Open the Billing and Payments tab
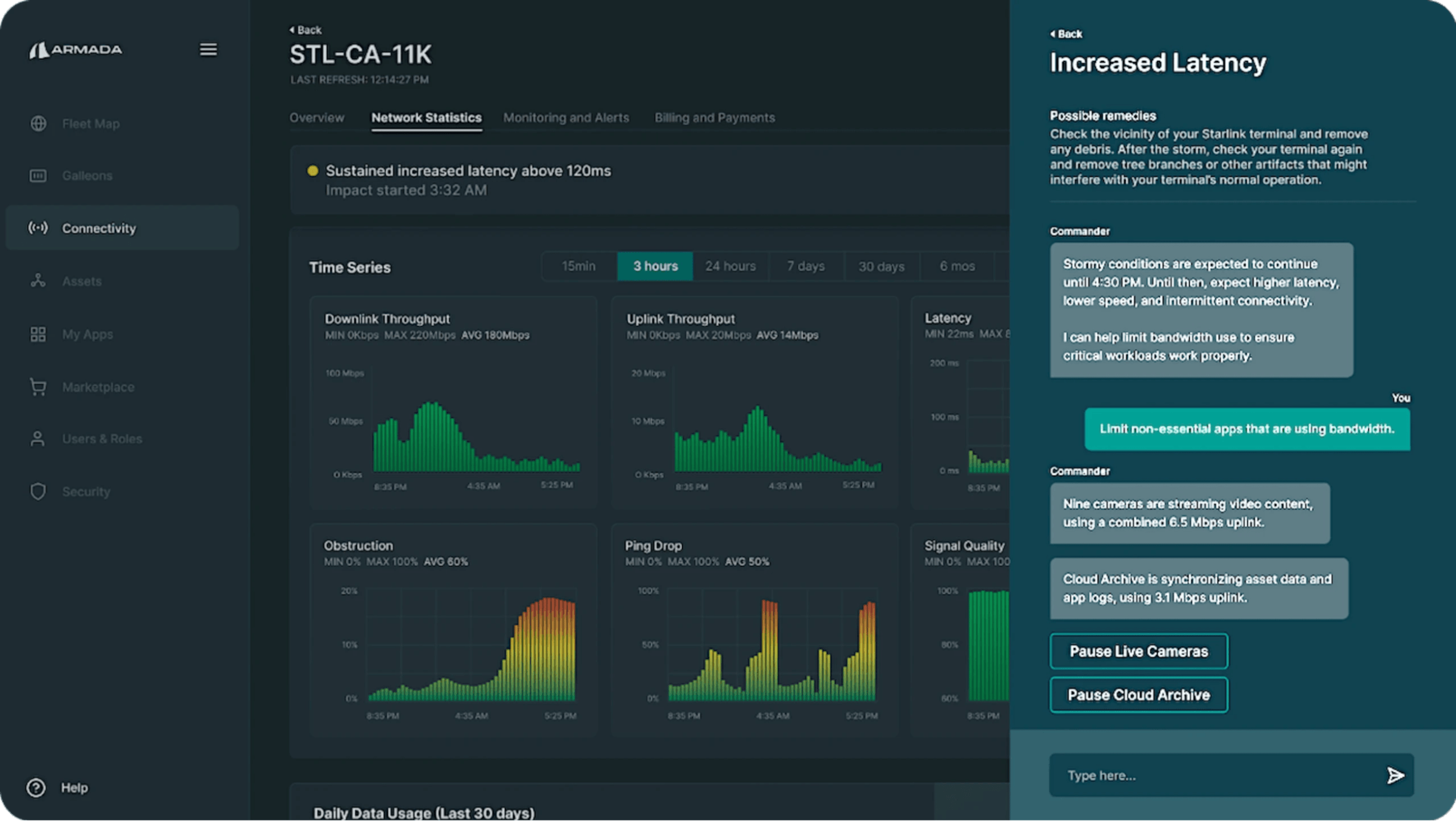Screen dimensions: 1456x821 tap(714, 118)
